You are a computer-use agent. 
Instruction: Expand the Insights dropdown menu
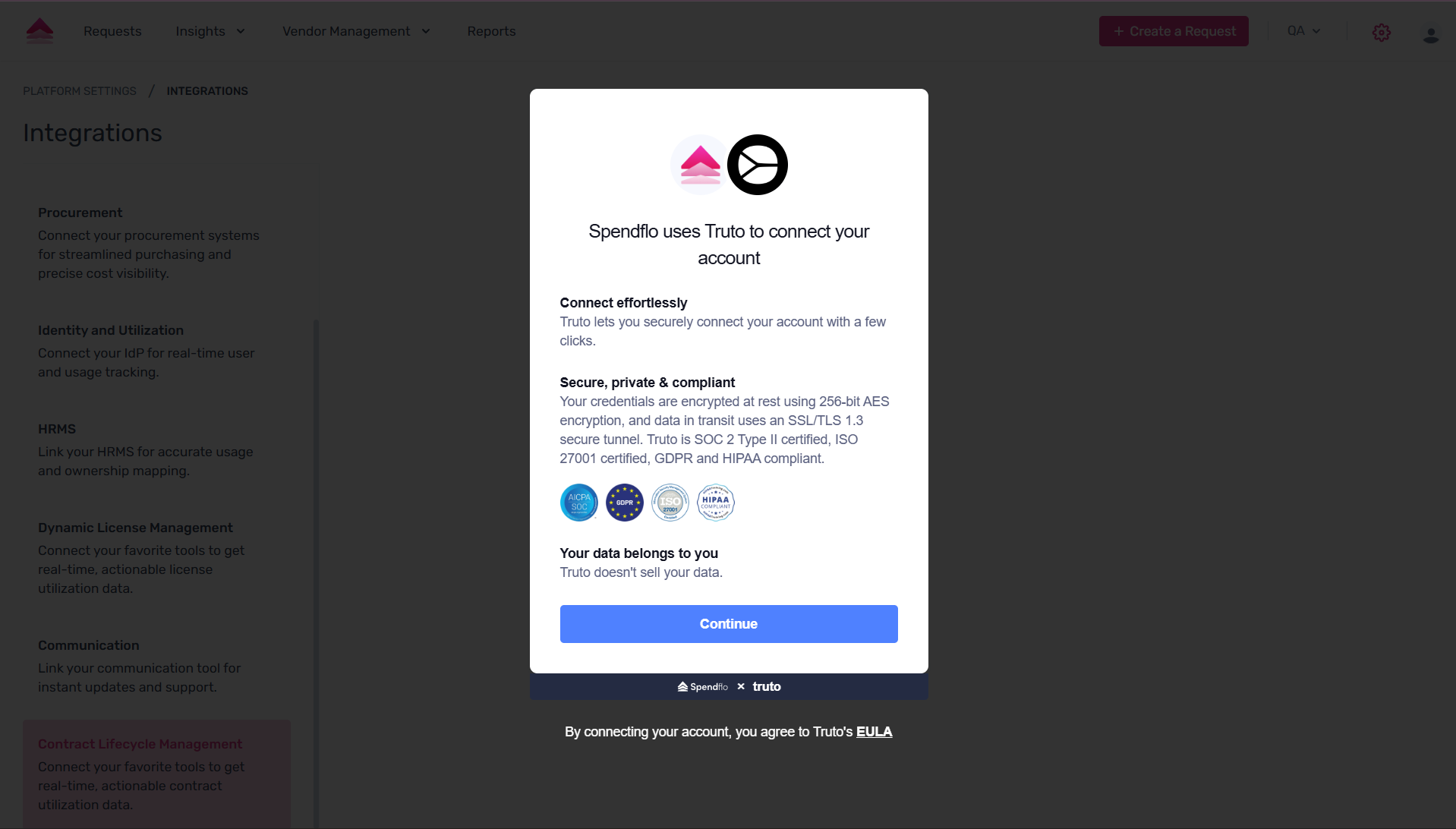[x=210, y=31]
